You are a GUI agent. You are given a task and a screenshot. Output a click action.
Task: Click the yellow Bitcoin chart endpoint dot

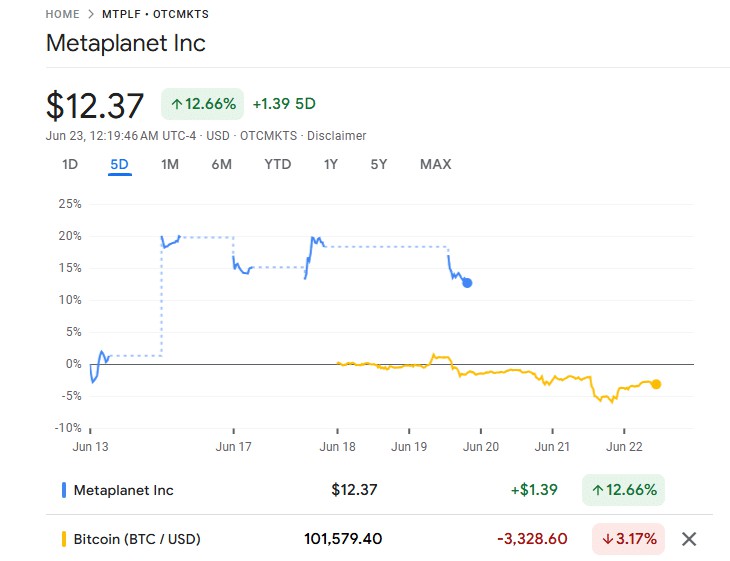click(x=656, y=384)
